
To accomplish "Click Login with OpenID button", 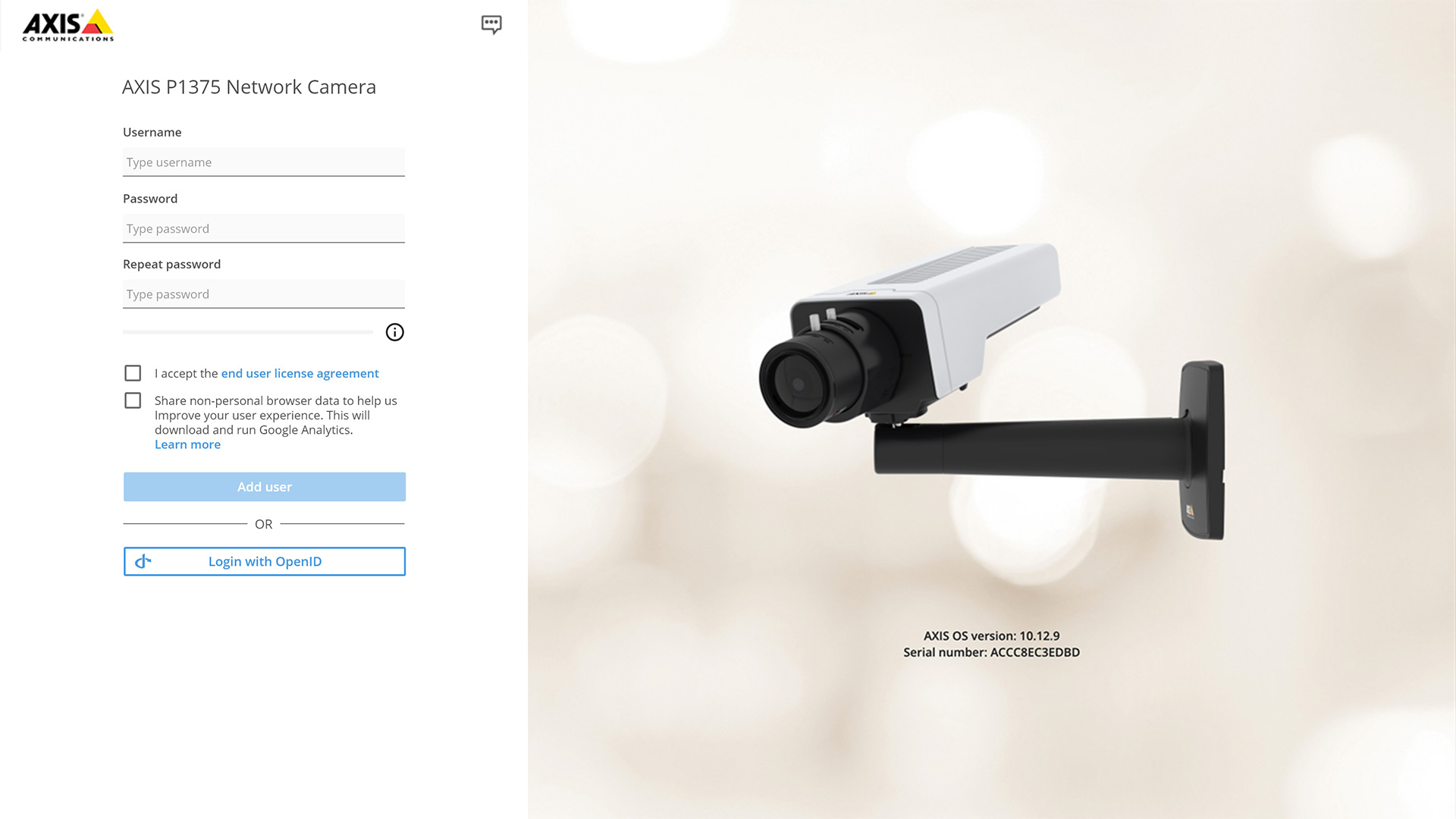I will coord(265,561).
